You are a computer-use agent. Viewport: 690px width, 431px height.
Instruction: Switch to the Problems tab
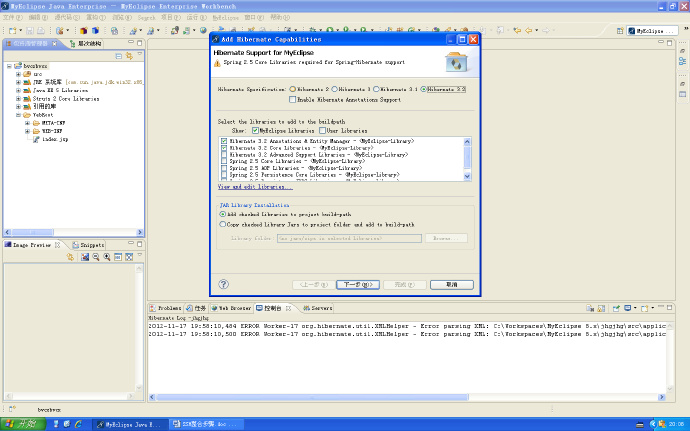(165, 308)
